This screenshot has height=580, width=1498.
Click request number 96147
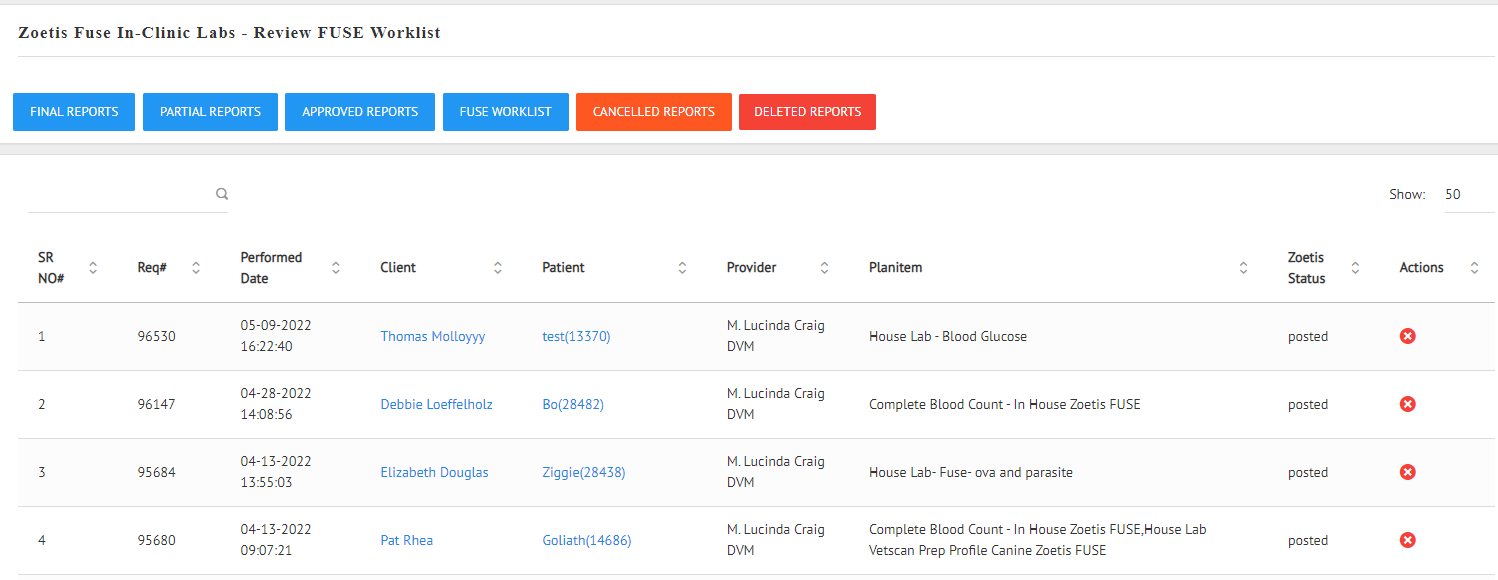[x=156, y=404]
